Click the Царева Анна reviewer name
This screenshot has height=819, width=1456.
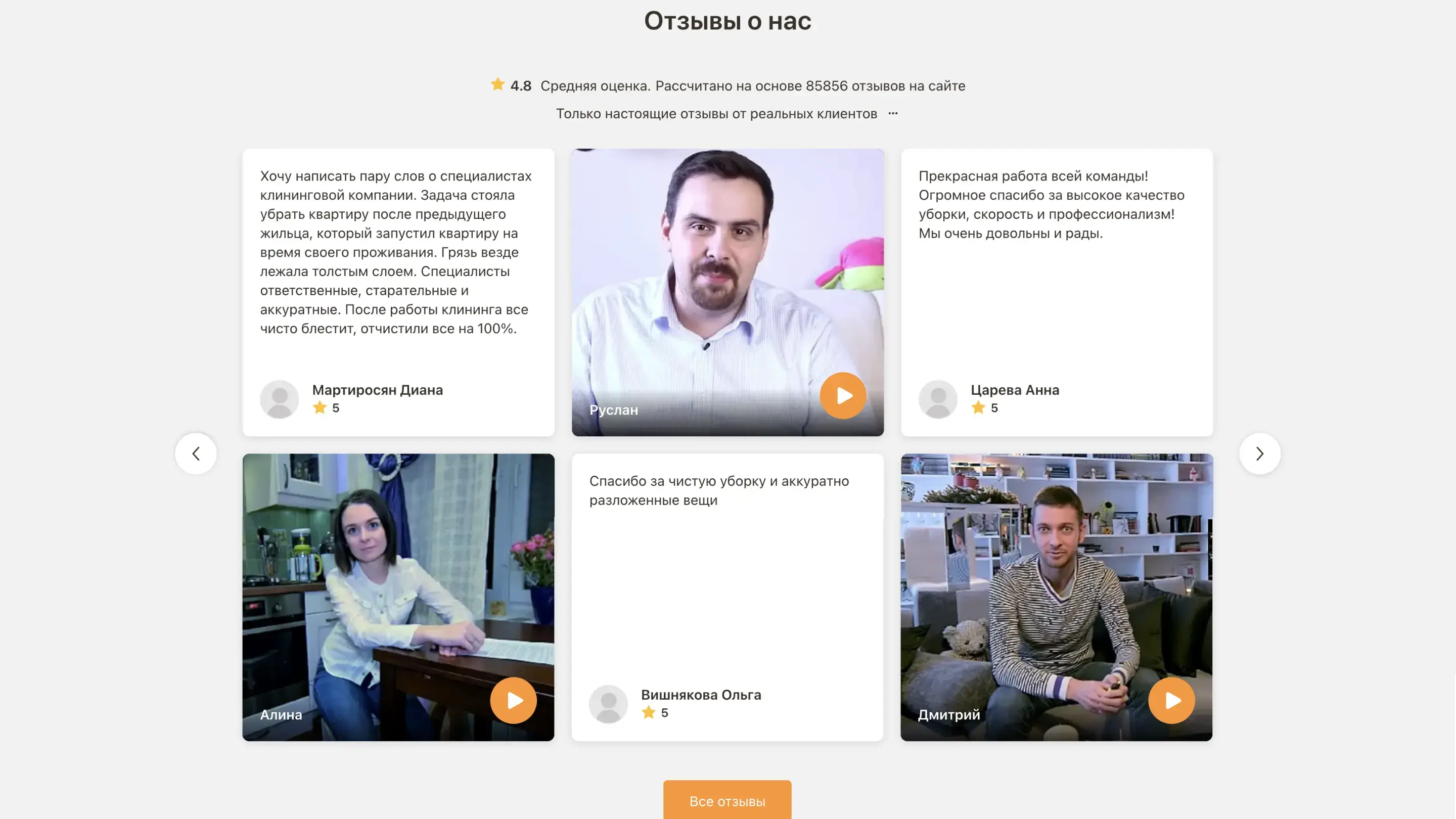pyautogui.click(x=1015, y=390)
